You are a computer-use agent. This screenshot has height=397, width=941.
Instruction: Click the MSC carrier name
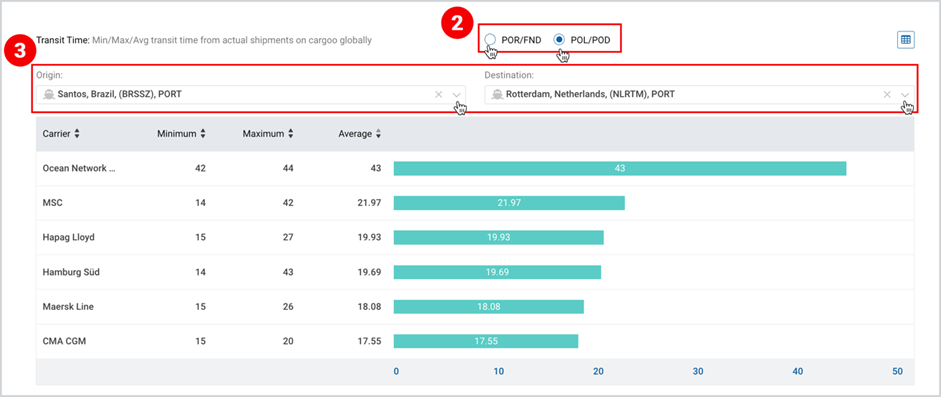[53, 203]
